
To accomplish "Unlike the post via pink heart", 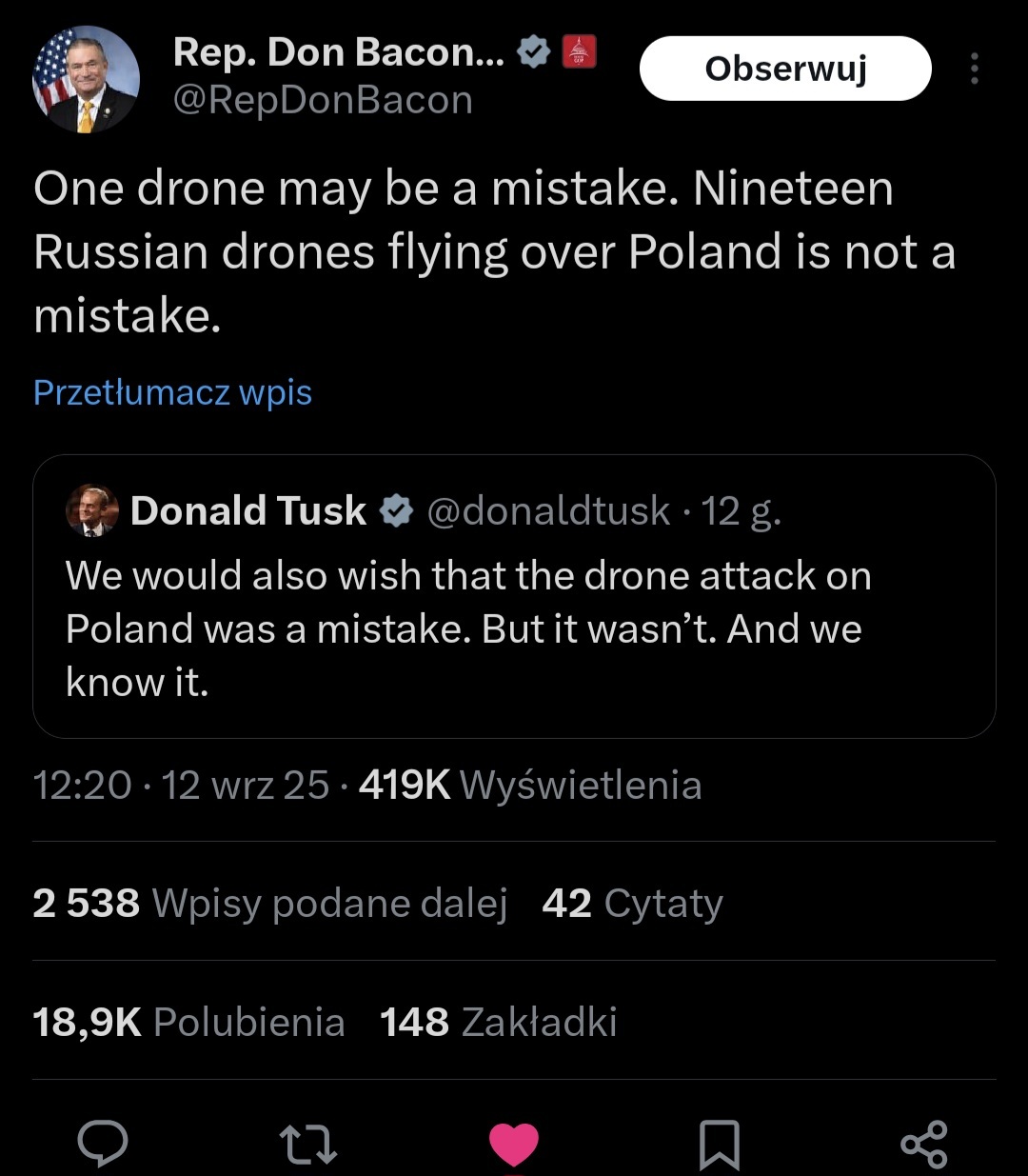I will (x=514, y=1144).
